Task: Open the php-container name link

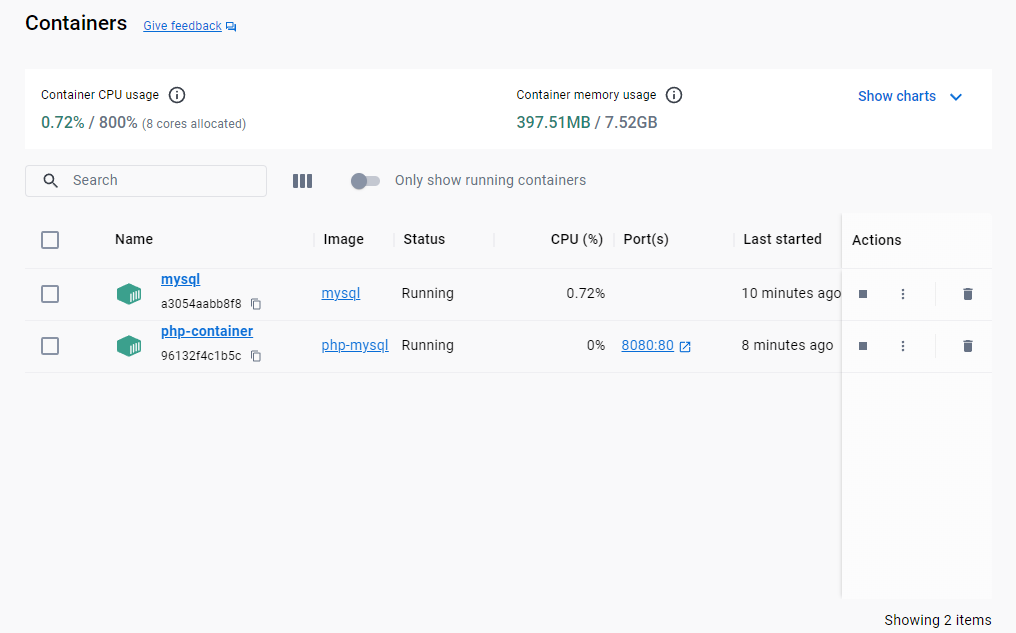Action: point(207,331)
